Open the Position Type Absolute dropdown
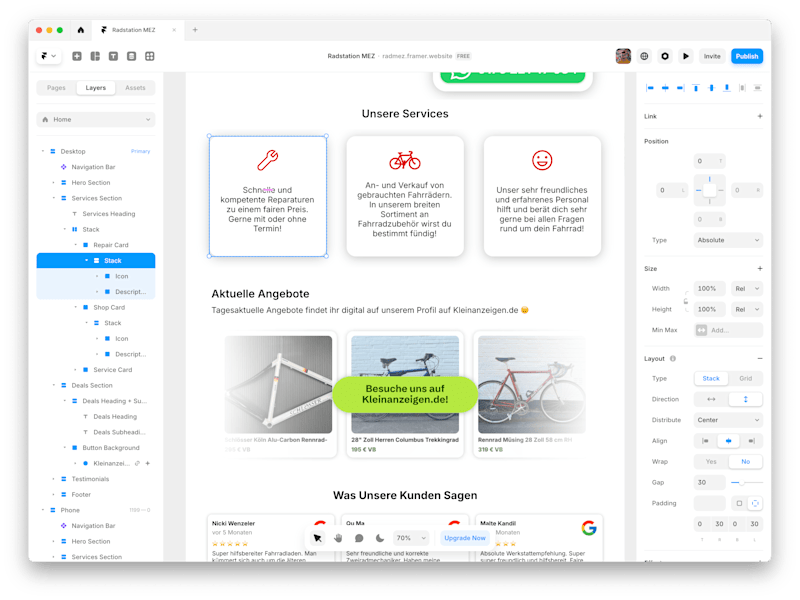 click(x=728, y=240)
